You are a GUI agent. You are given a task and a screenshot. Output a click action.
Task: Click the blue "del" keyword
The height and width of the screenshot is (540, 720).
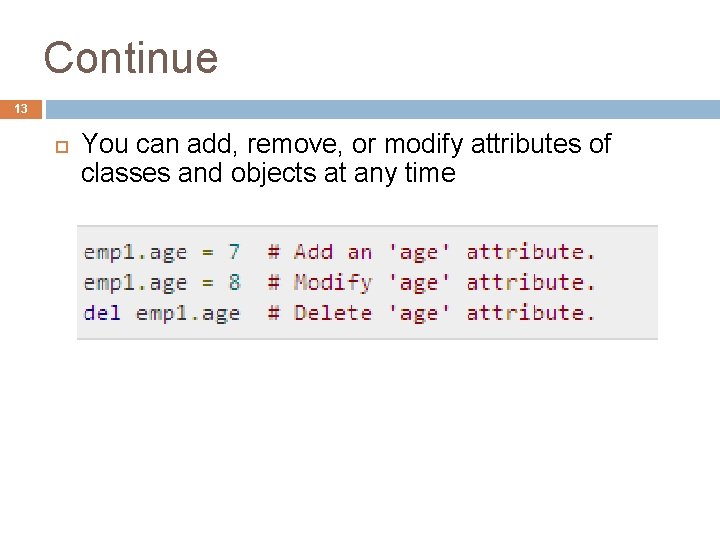pos(102,312)
